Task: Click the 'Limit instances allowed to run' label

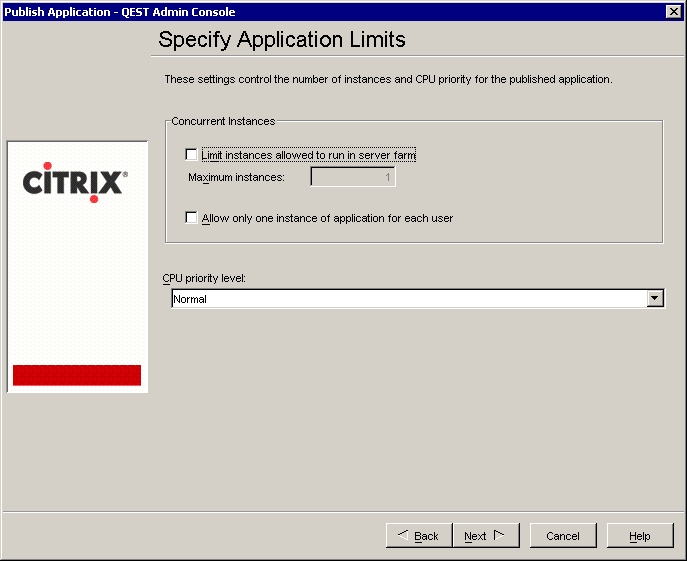Action: click(308, 155)
